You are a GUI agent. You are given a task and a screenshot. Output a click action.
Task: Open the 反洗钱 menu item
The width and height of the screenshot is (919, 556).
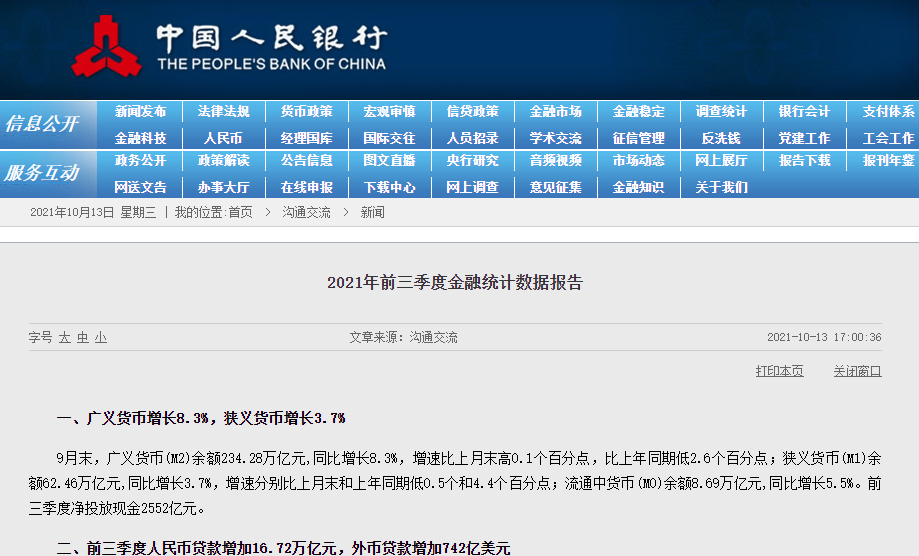(721, 138)
